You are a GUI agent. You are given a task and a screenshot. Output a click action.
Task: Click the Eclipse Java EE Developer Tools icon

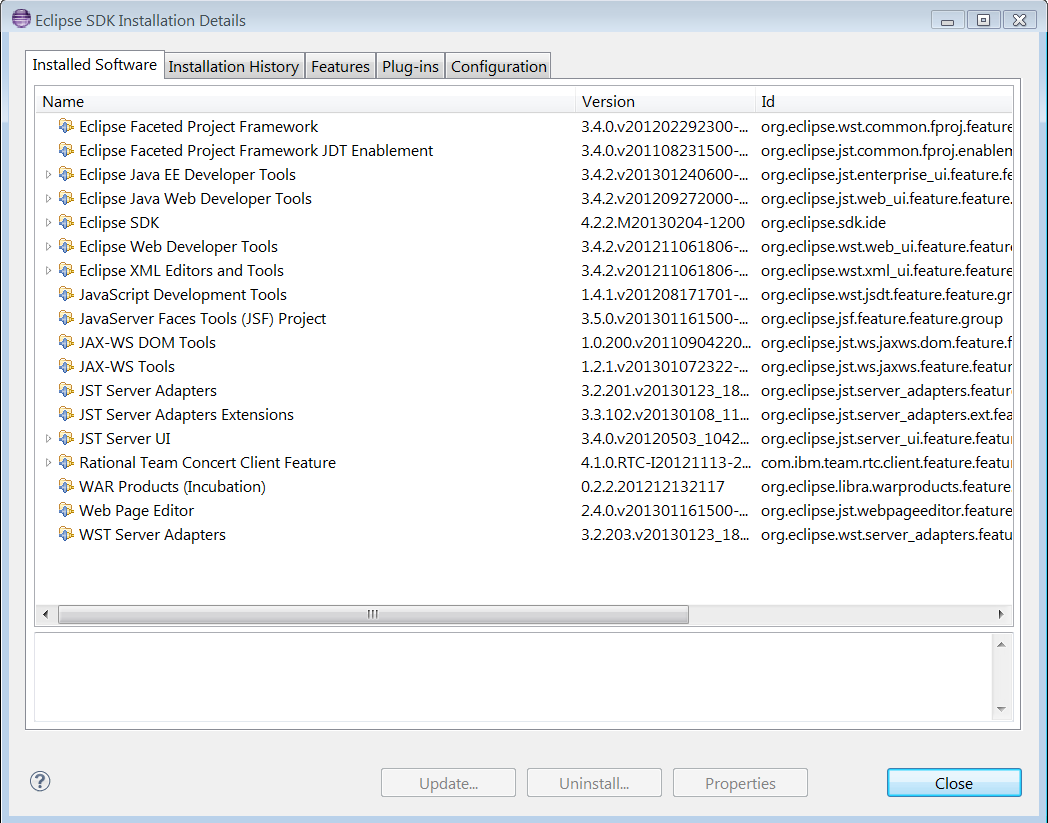(x=66, y=174)
